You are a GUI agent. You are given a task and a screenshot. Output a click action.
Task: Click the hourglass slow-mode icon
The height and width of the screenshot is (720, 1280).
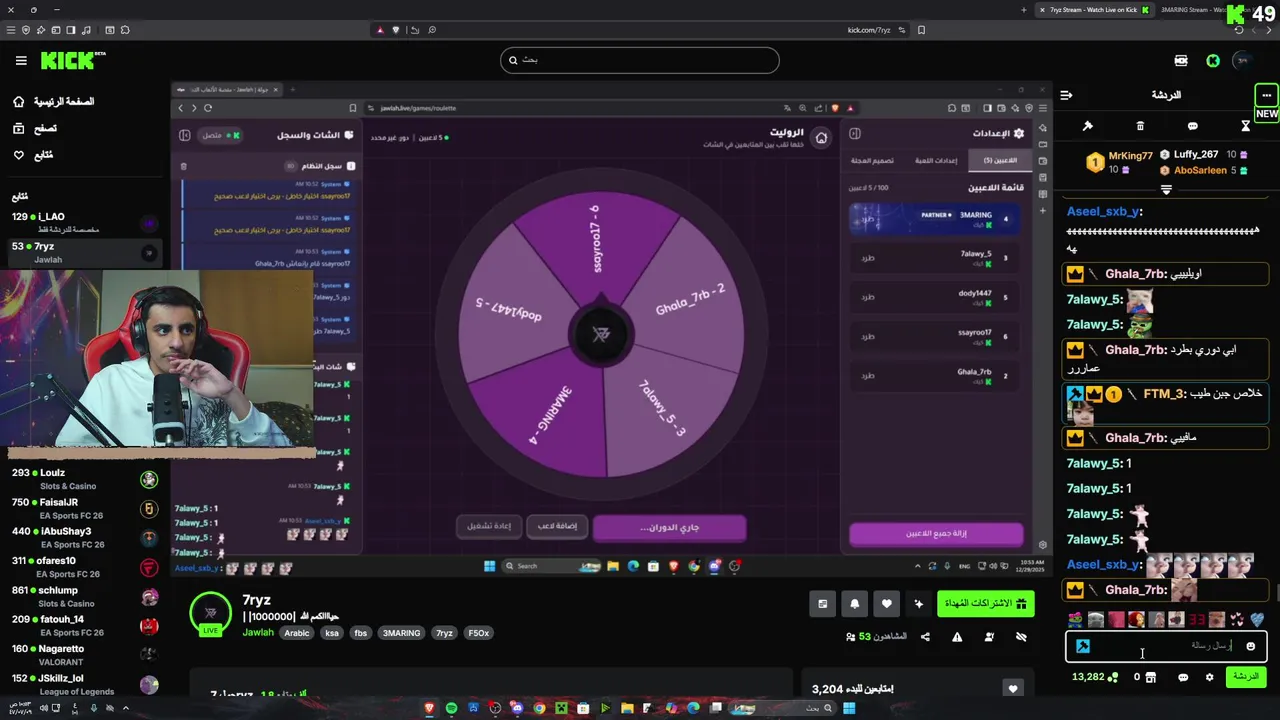click(x=1245, y=126)
